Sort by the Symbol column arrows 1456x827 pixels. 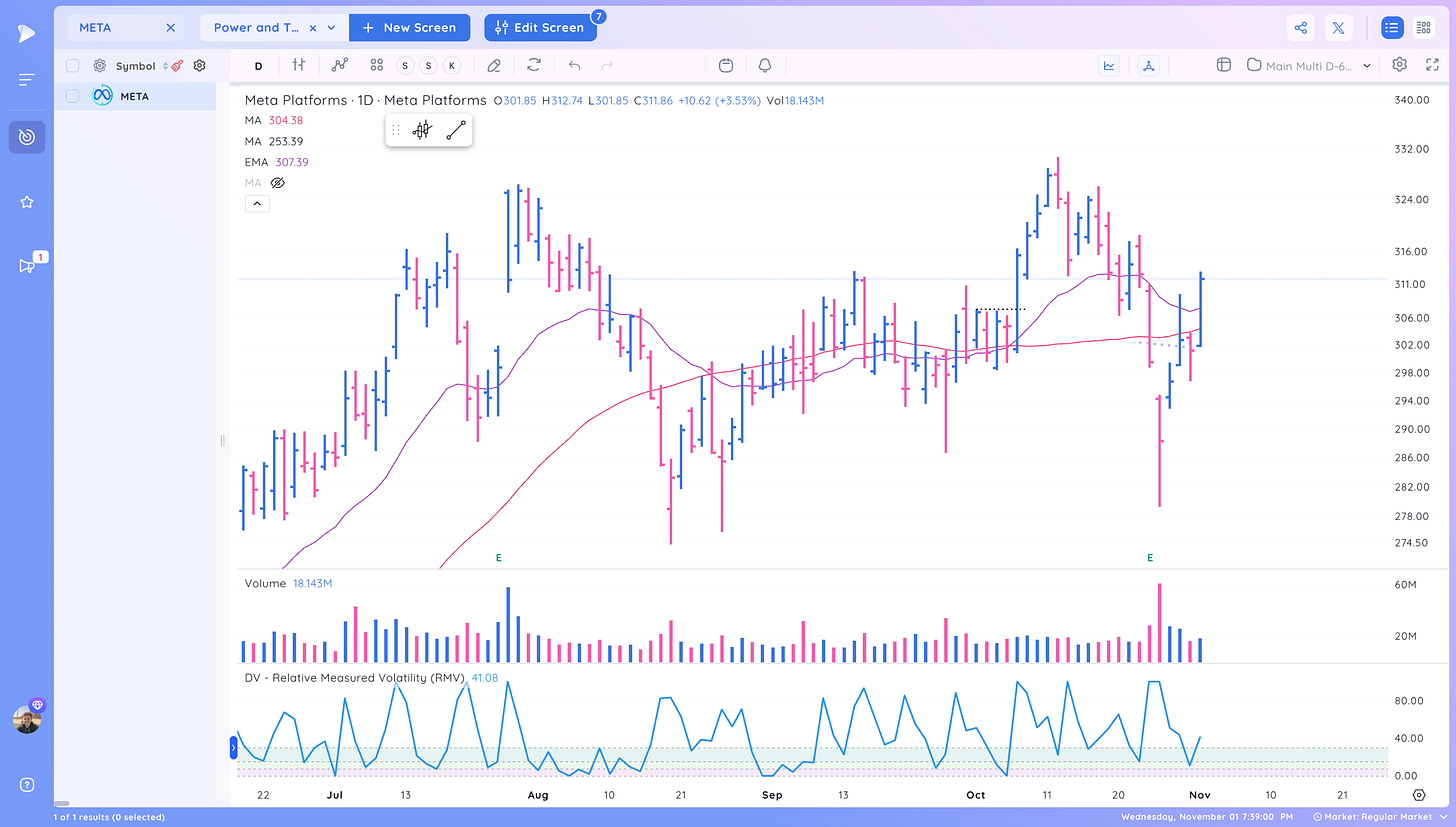coord(164,66)
